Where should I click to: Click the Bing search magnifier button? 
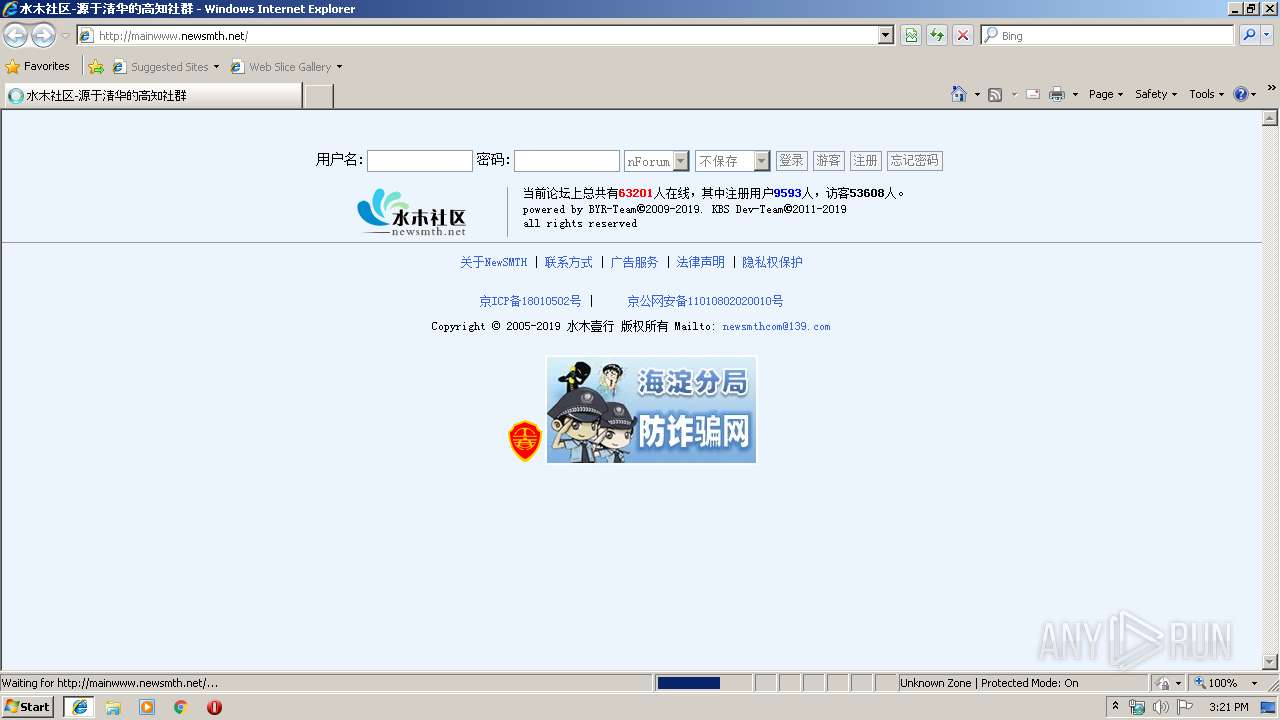[1249, 35]
